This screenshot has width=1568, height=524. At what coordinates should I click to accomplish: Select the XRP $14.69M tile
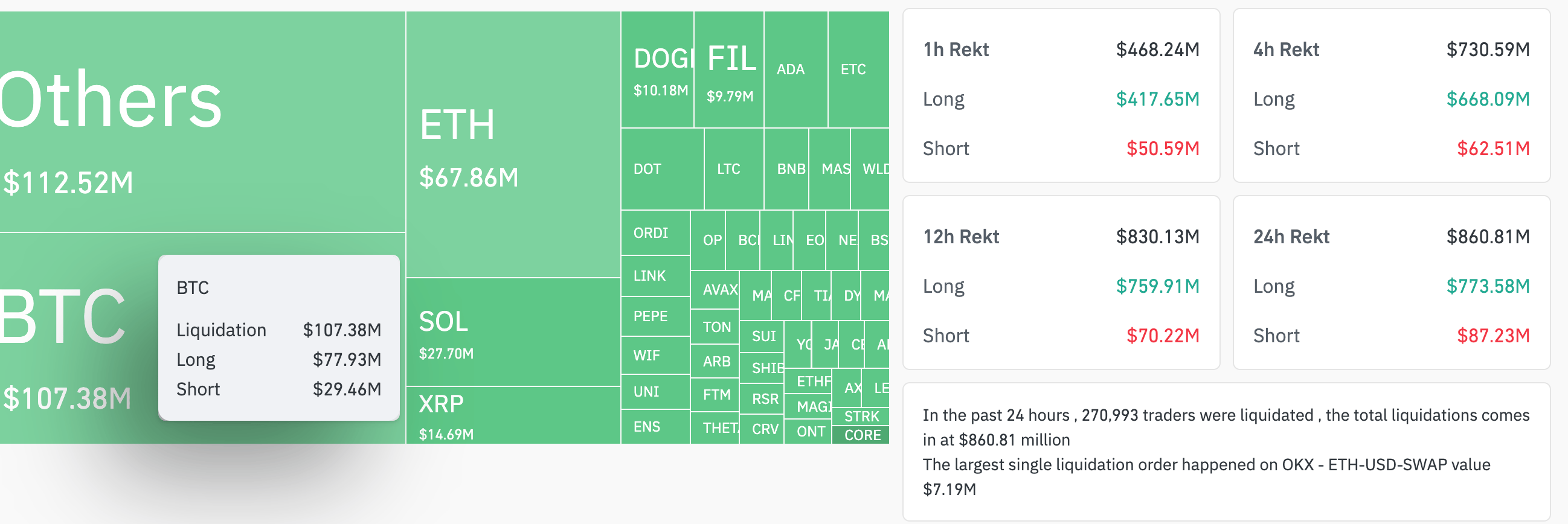513,417
